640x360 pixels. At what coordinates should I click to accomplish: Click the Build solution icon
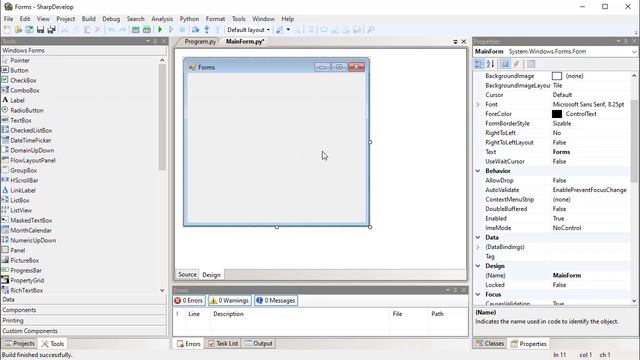pos(136,30)
